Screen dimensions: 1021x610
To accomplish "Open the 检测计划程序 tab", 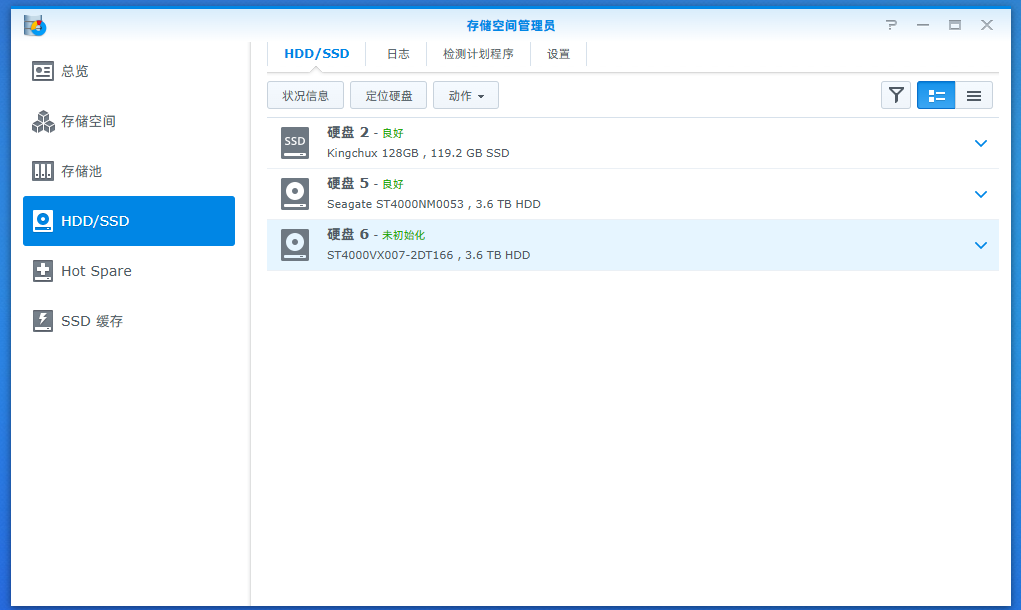I will [478, 54].
